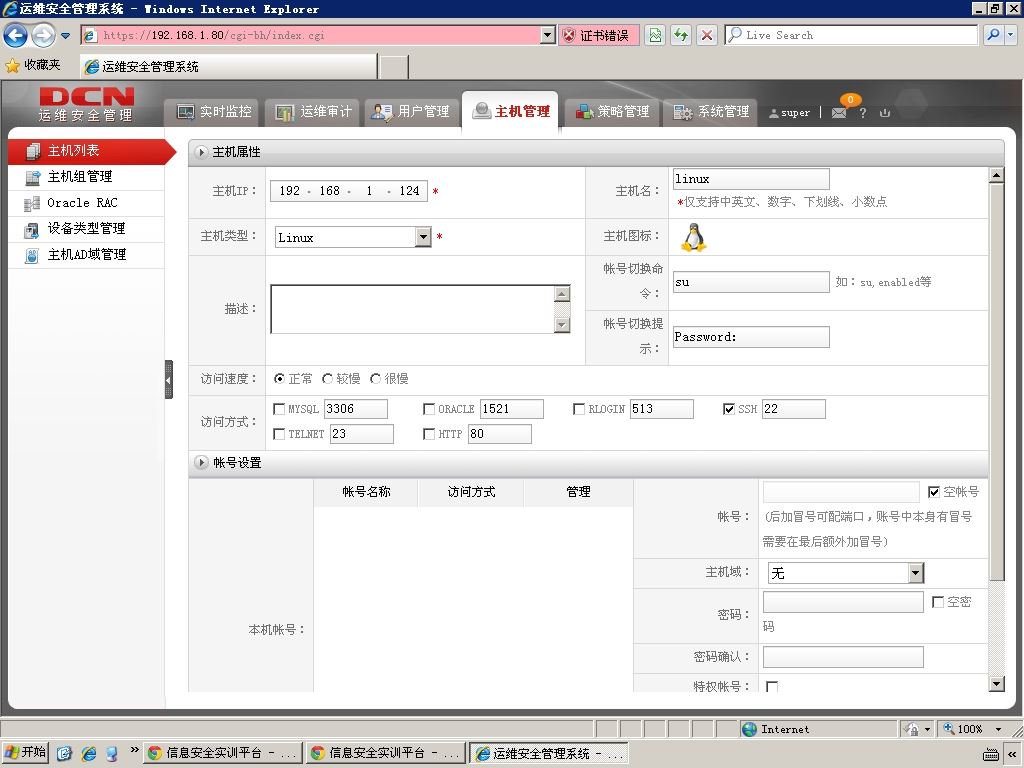The image size is (1024, 768).
Task: Collapse the left sidebar with its handle
Action: (x=168, y=379)
